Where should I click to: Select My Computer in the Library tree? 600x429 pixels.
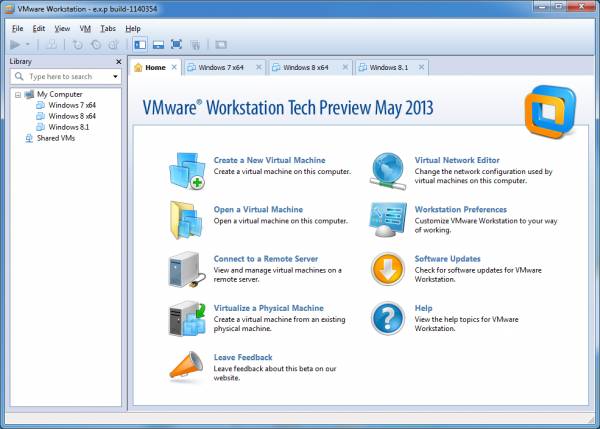pos(59,94)
